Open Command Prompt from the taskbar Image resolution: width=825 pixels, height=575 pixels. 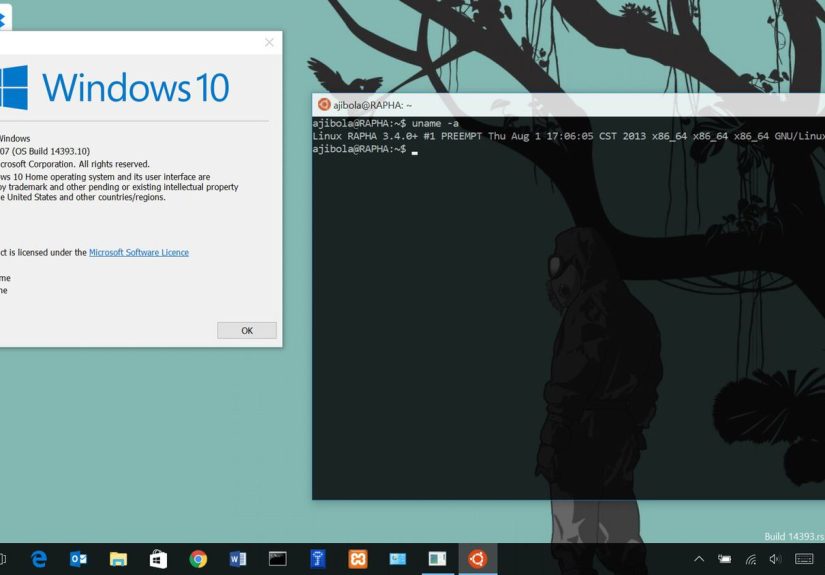(x=278, y=559)
